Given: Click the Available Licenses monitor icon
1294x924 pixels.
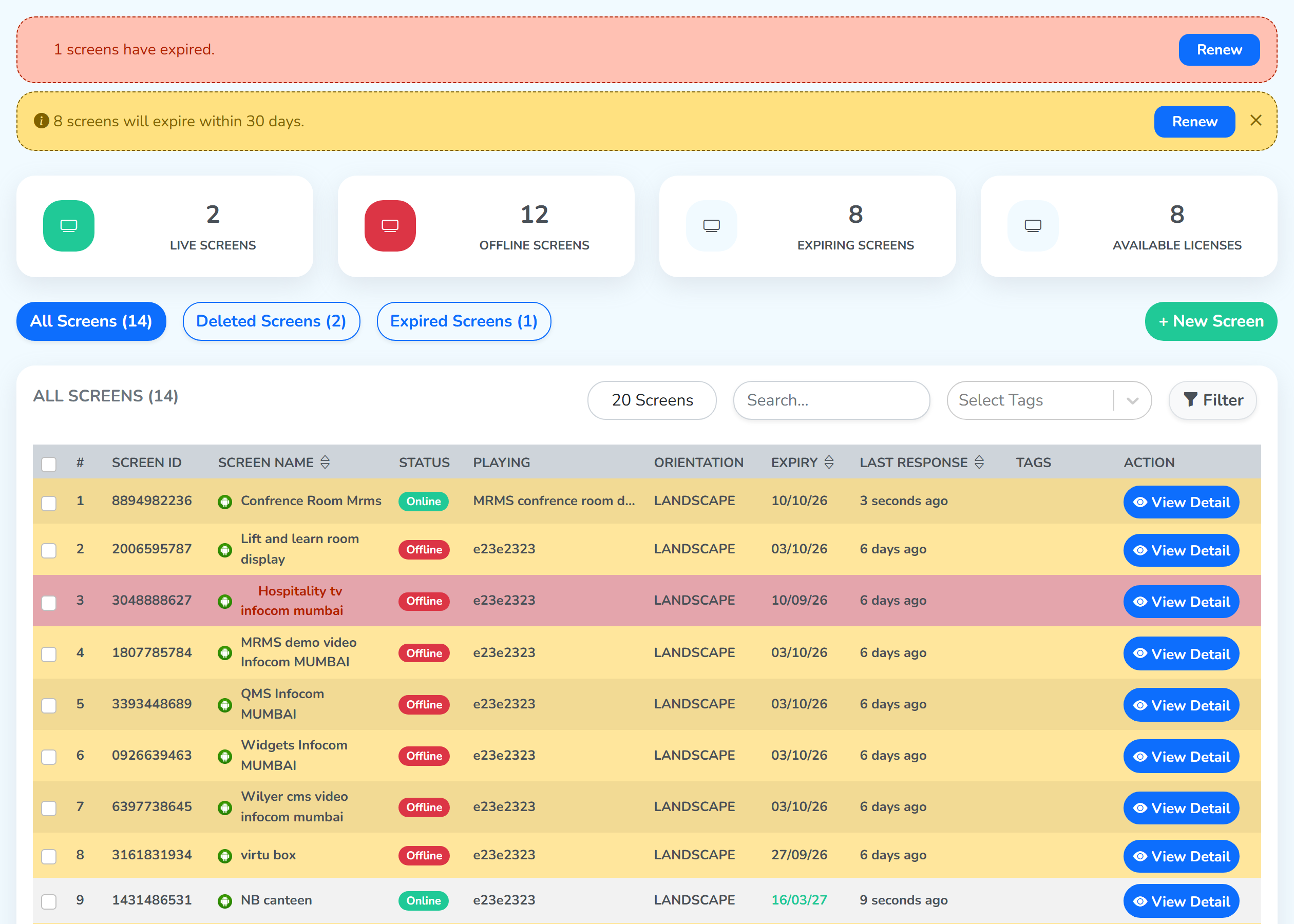Looking at the screenshot, I should [x=1033, y=226].
